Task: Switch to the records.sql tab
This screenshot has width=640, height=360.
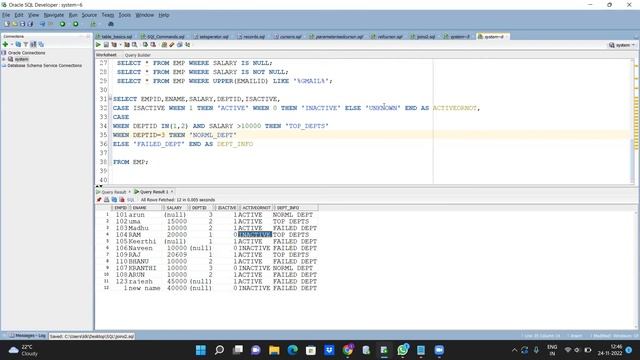Action: [252, 37]
